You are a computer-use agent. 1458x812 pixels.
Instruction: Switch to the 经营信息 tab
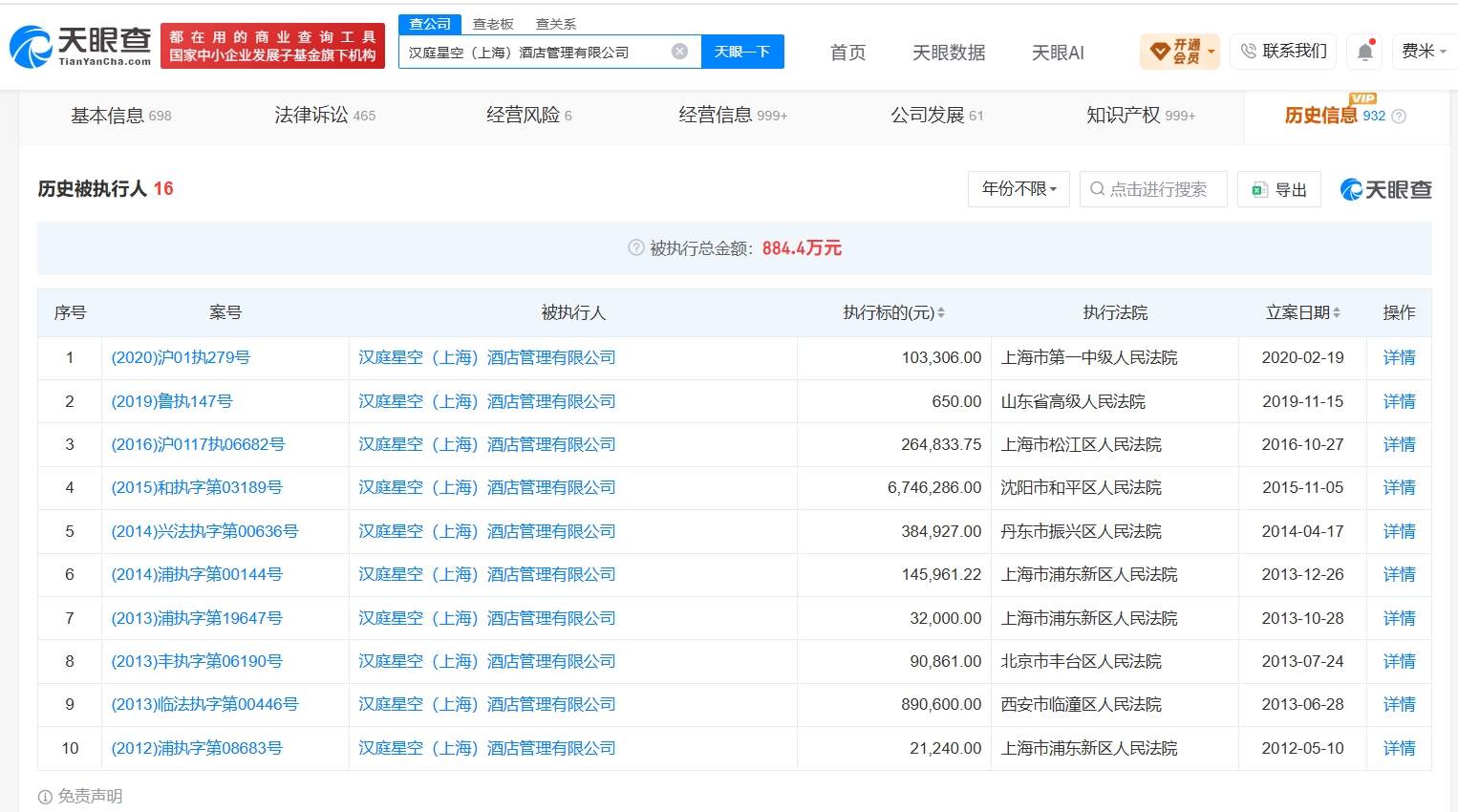(733, 116)
